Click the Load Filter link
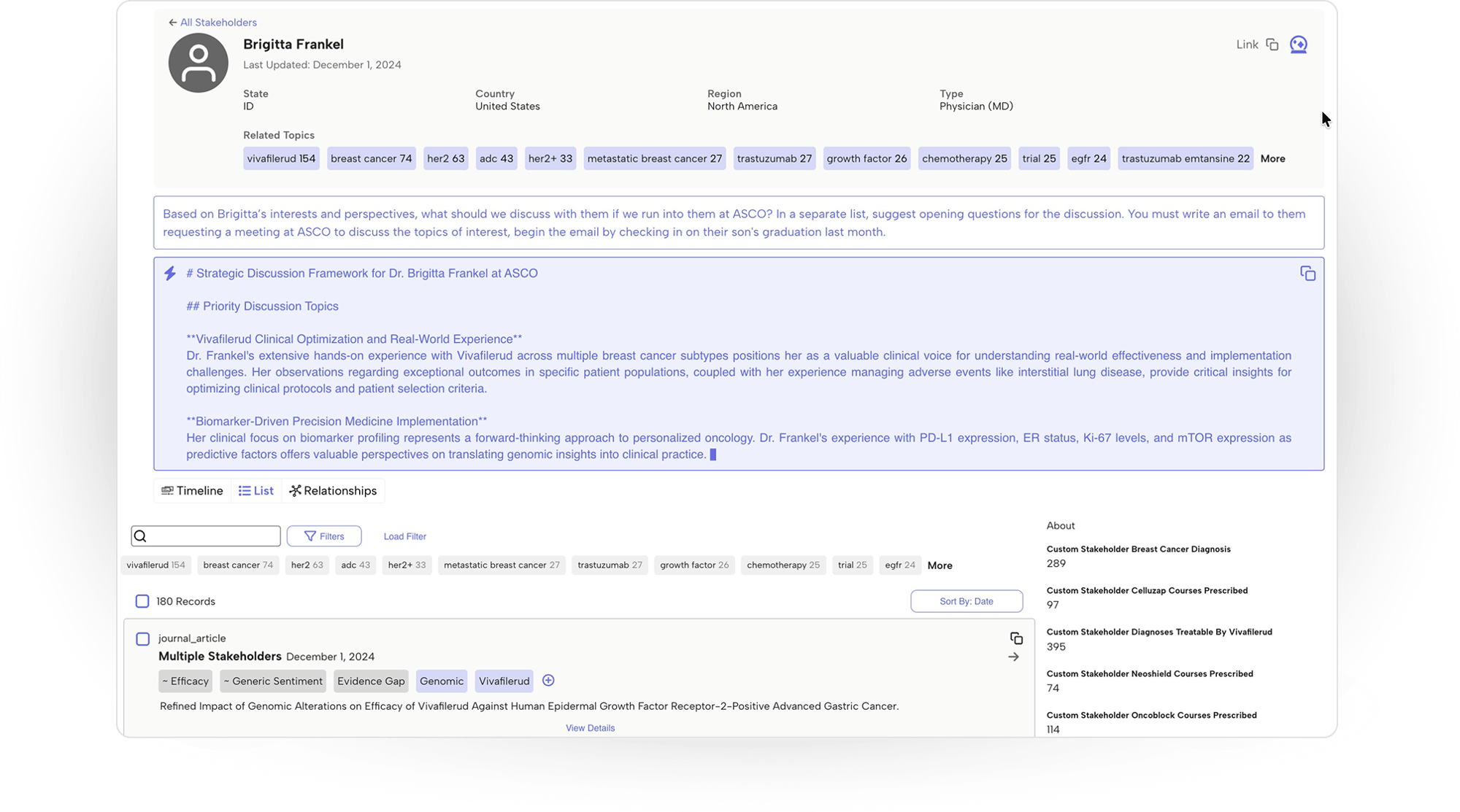This screenshot has width=1460, height=812. point(404,536)
